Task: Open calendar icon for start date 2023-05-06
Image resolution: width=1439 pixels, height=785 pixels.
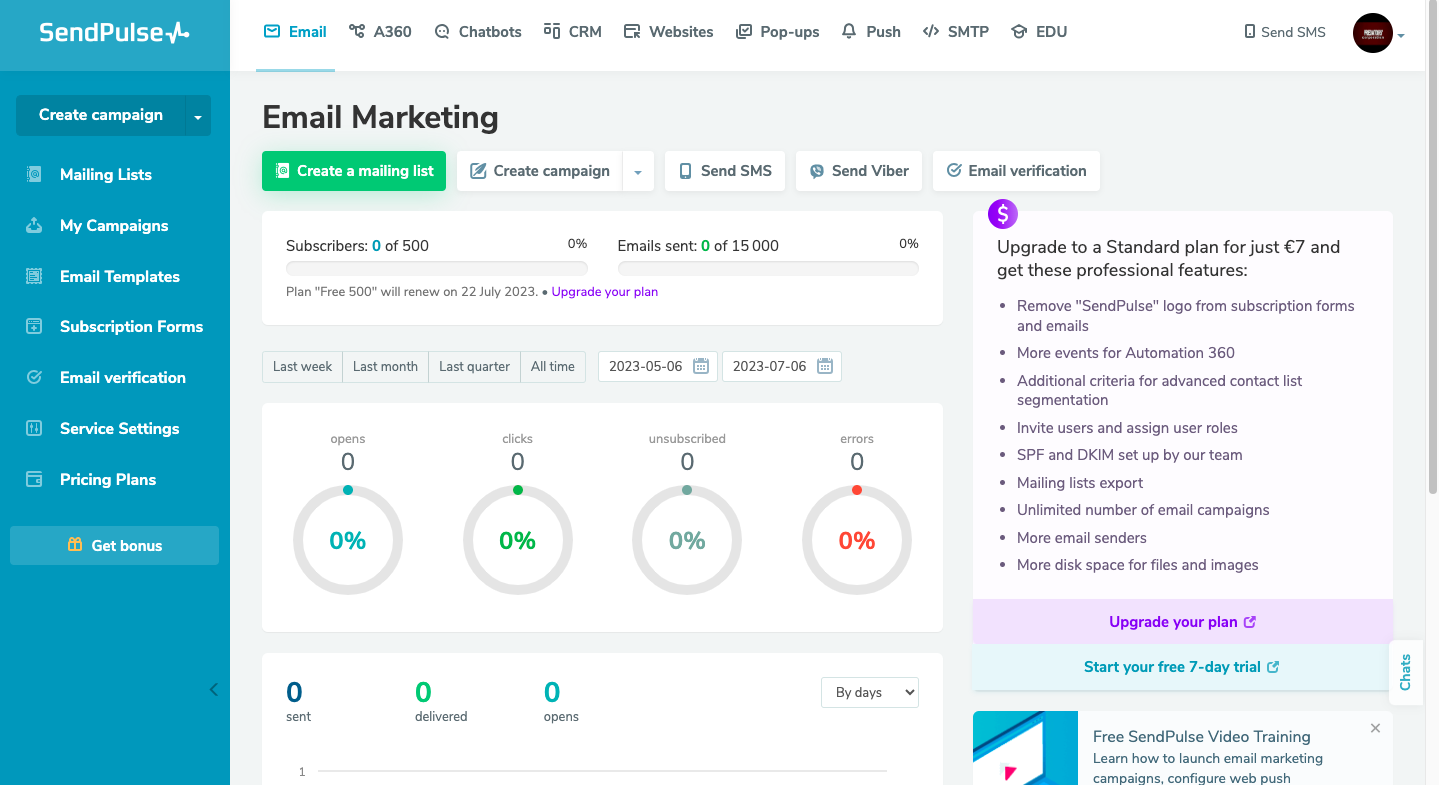Action: 701,366
